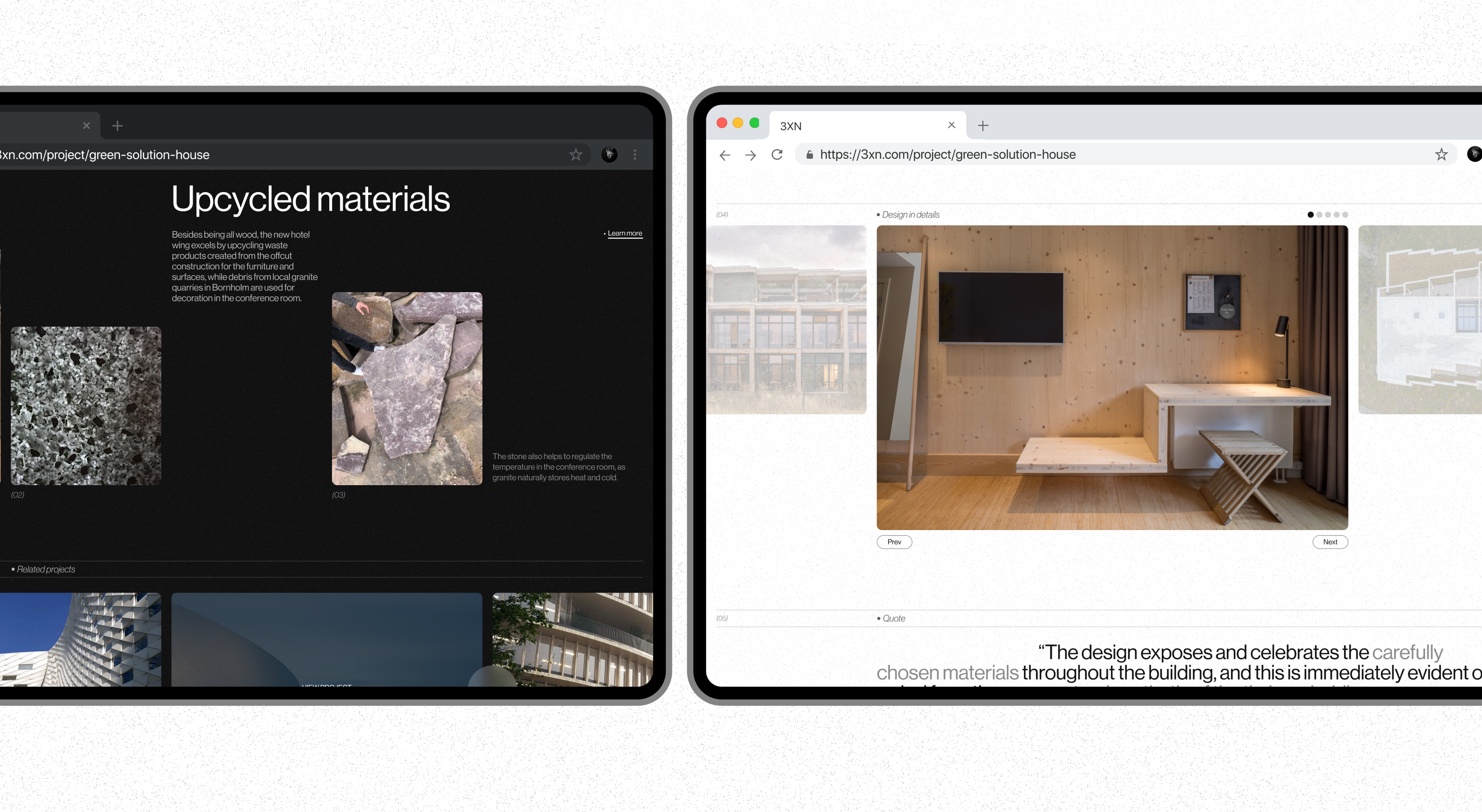The height and width of the screenshot is (812, 1482).
Task: Close the tab in dark browser
Action: (86, 125)
